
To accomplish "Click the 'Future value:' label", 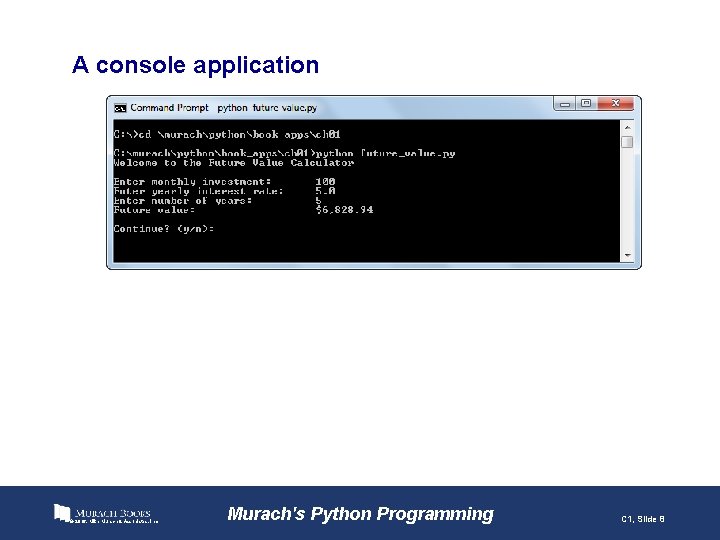I will click(154, 210).
